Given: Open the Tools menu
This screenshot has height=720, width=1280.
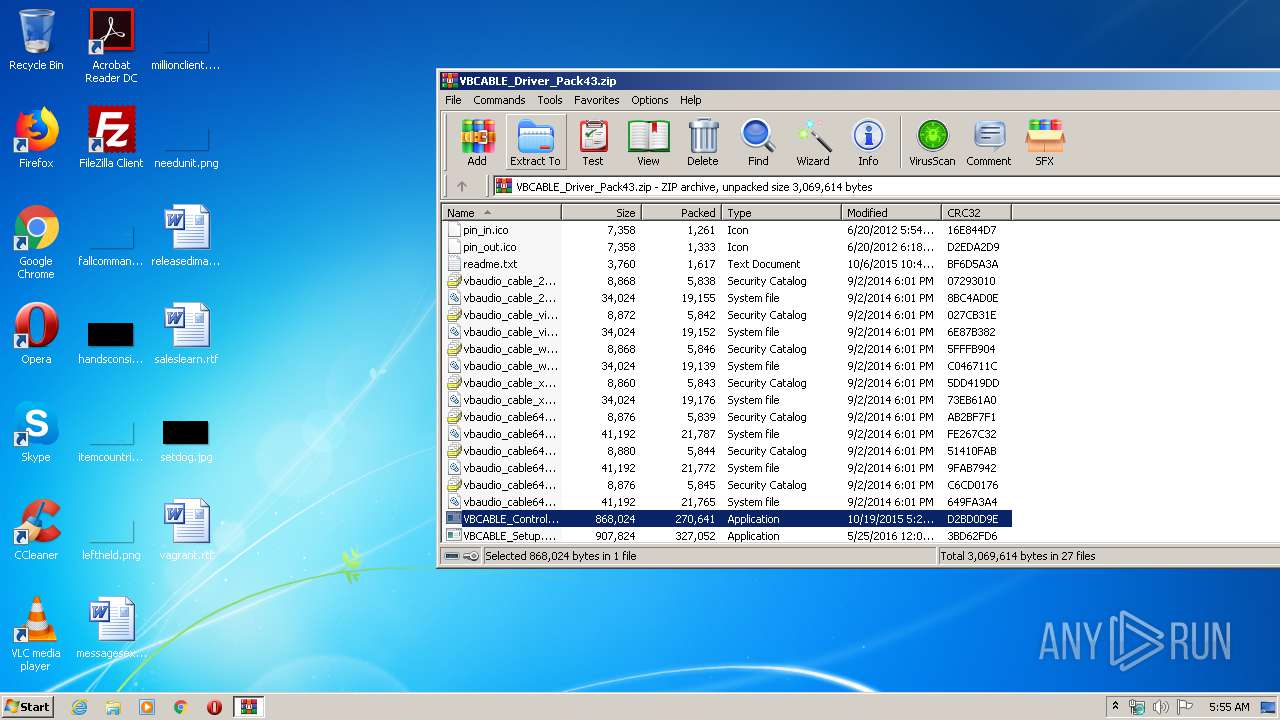Looking at the screenshot, I should pyautogui.click(x=550, y=100).
